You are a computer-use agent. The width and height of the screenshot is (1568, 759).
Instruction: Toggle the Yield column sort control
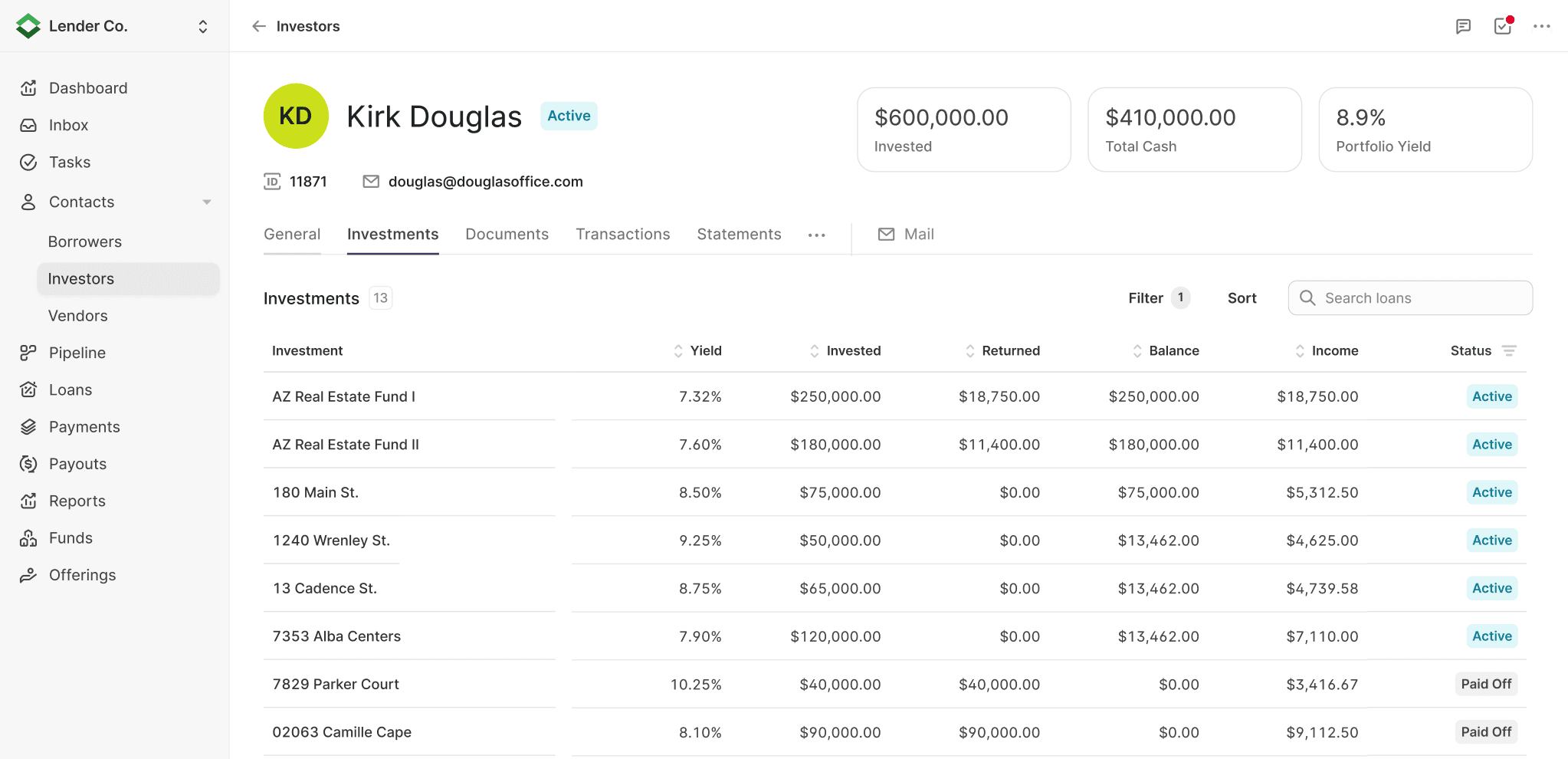coord(677,350)
